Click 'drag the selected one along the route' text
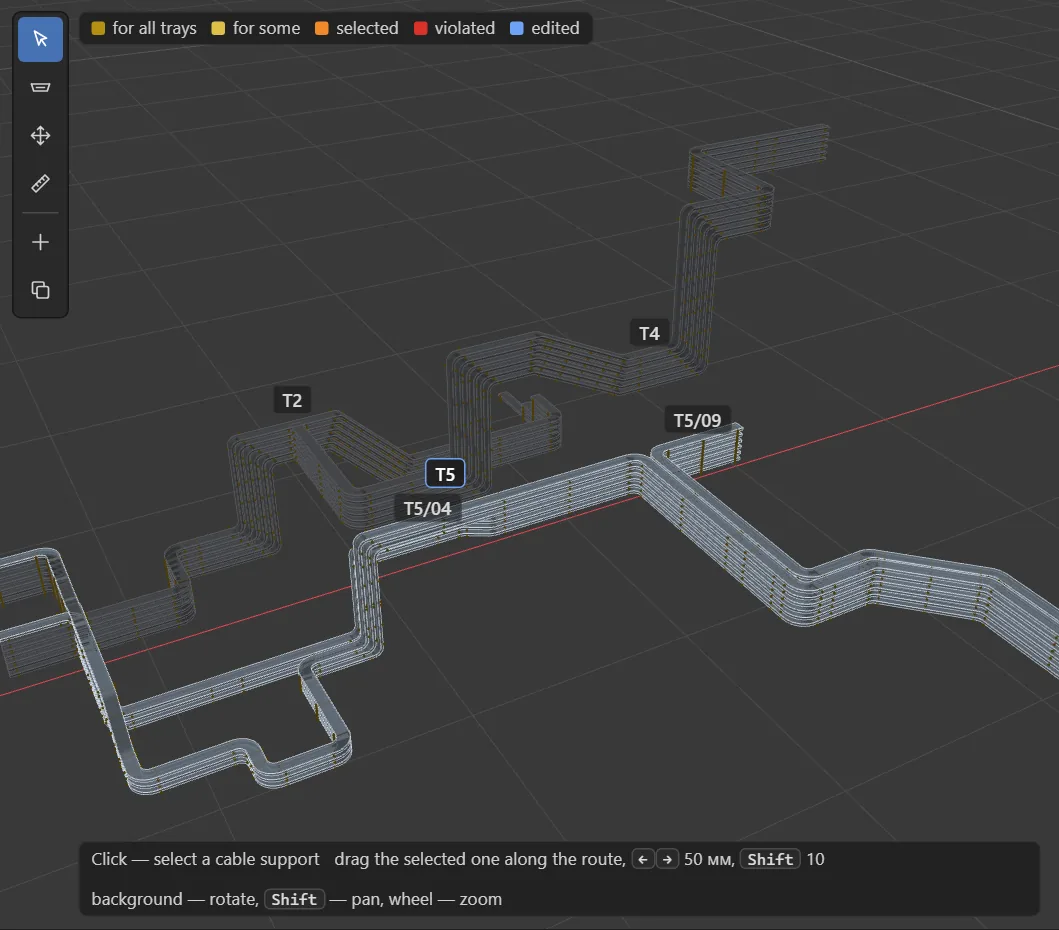The image size is (1059, 930). click(x=480, y=859)
